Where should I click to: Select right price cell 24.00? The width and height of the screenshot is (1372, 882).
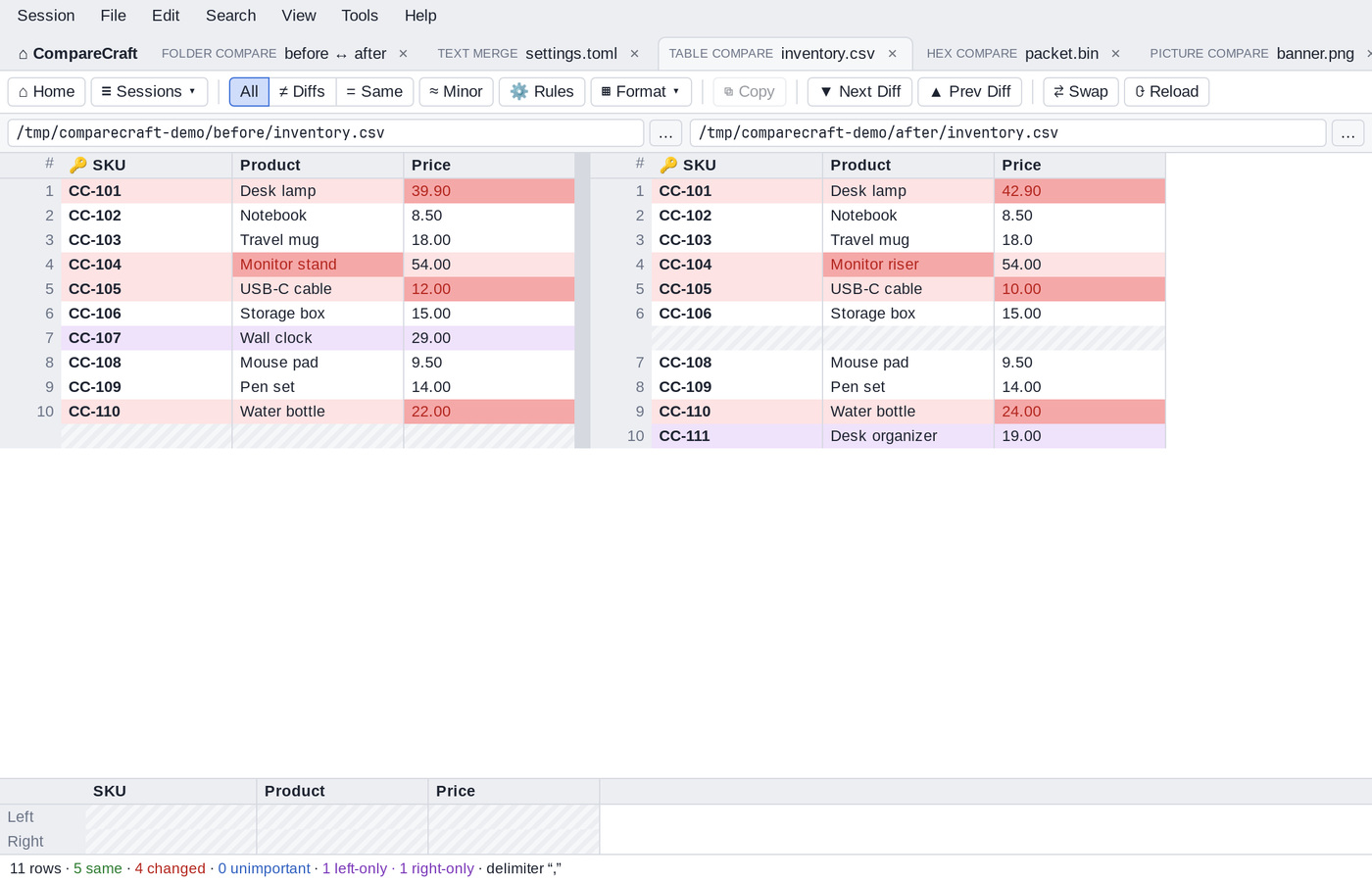click(x=1080, y=412)
